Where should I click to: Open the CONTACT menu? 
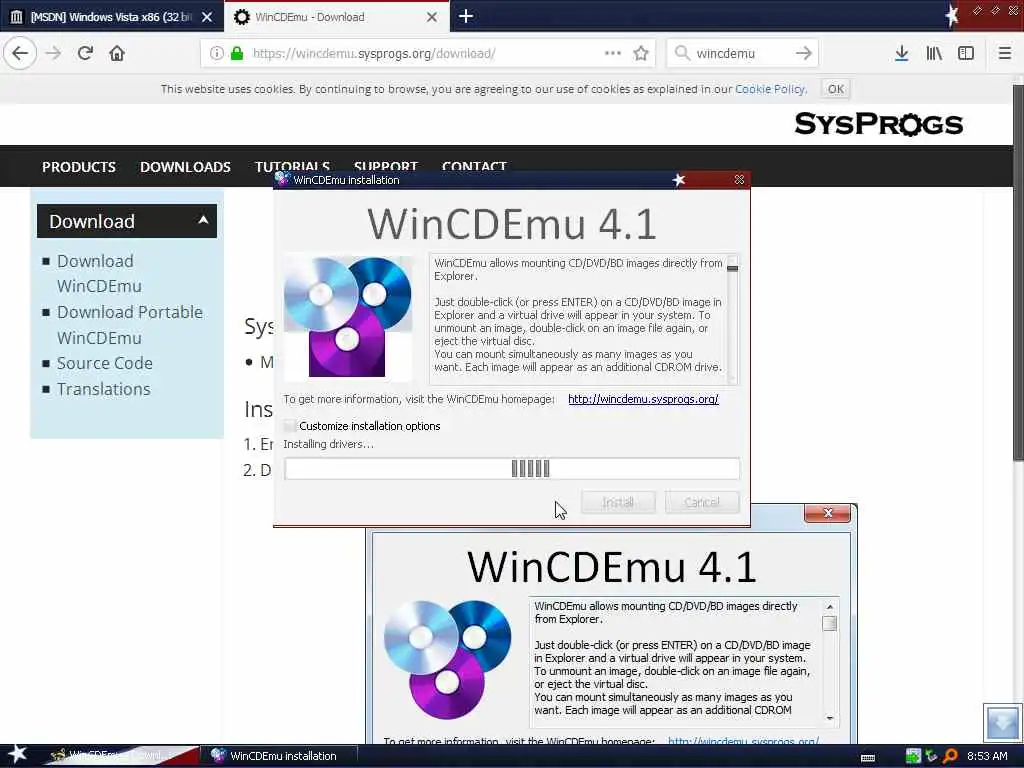[474, 166]
